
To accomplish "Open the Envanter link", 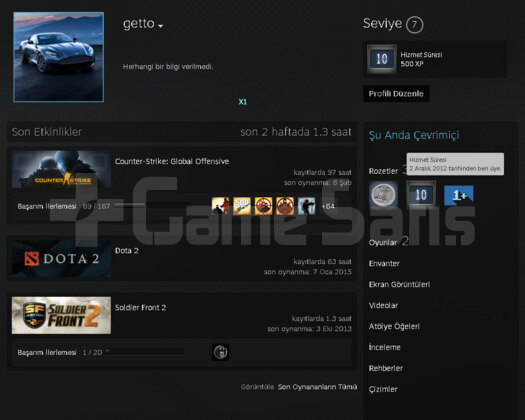I will coord(384,264).
